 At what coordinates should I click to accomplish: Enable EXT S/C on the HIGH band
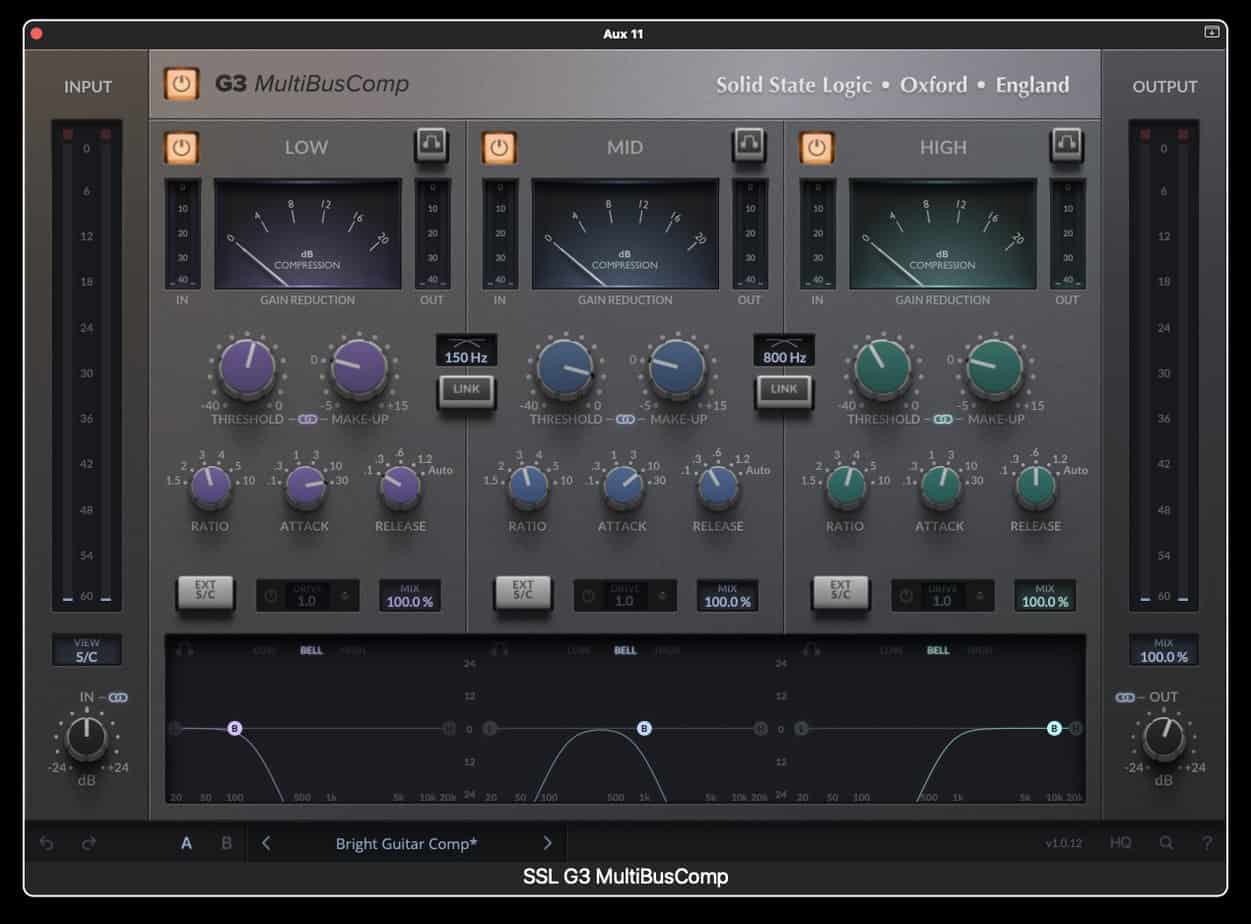pyautogui.click(x=840, y=591)
